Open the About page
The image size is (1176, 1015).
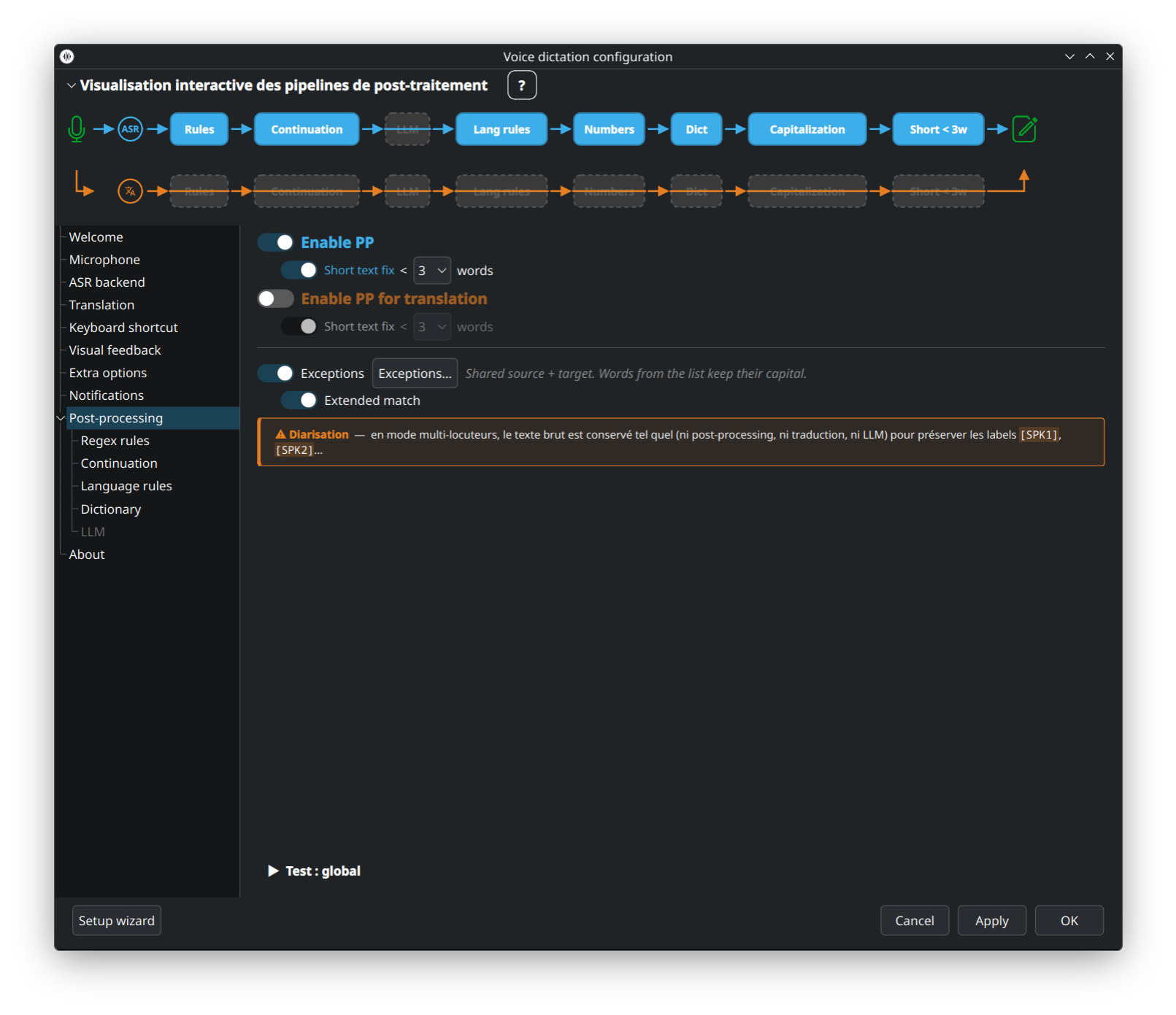(87, 554)
